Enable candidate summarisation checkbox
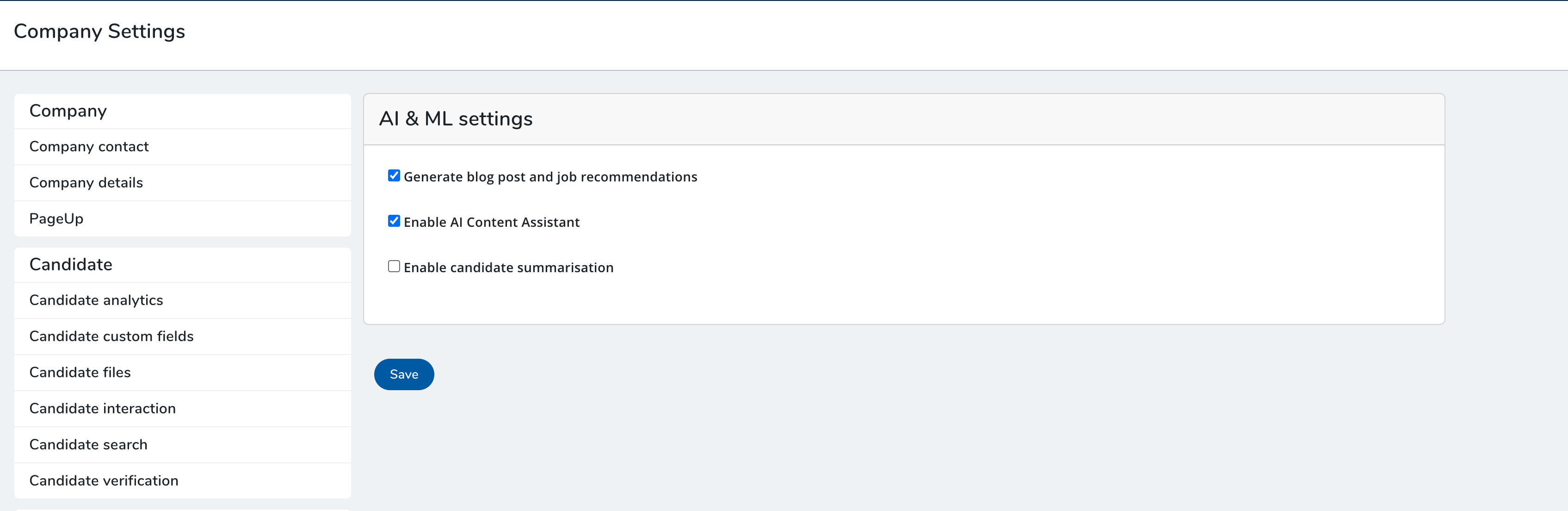Screen dimensions: 1568x511 click(x=394, y=267)
